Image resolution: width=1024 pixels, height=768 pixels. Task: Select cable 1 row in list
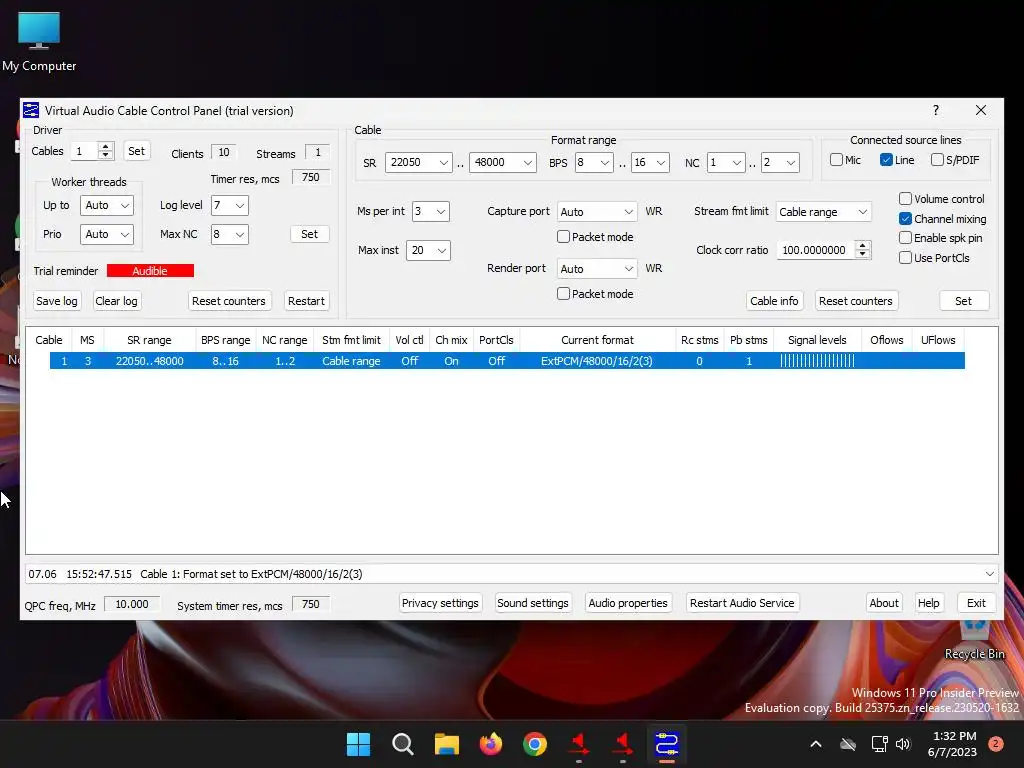pyautogui.click(x=507, y=360)
